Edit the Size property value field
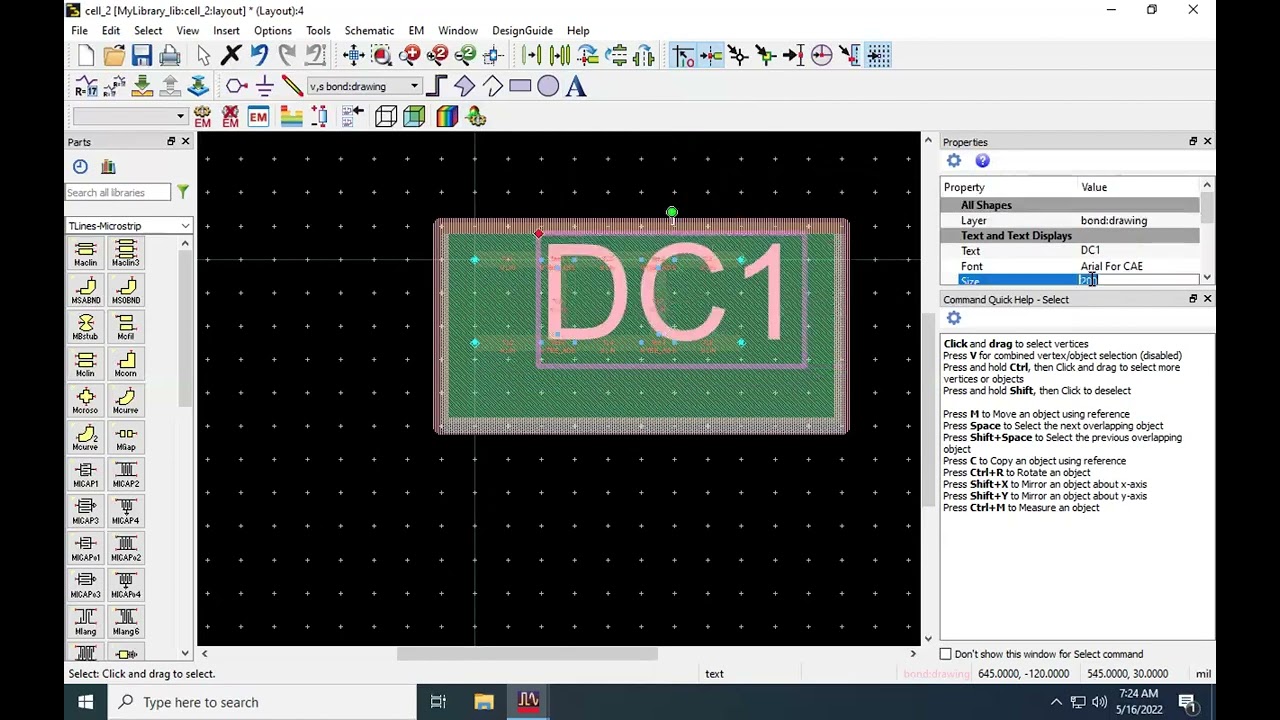Image resolution: width=1280 pixels, height=720 pixels. [x=1138, y=280]
